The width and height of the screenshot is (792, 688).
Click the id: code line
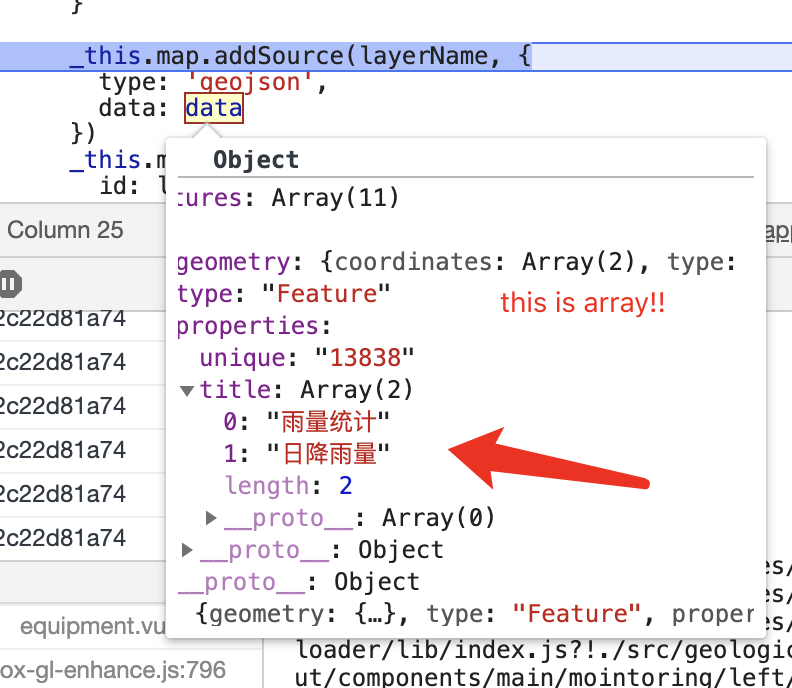coord(133,186)
